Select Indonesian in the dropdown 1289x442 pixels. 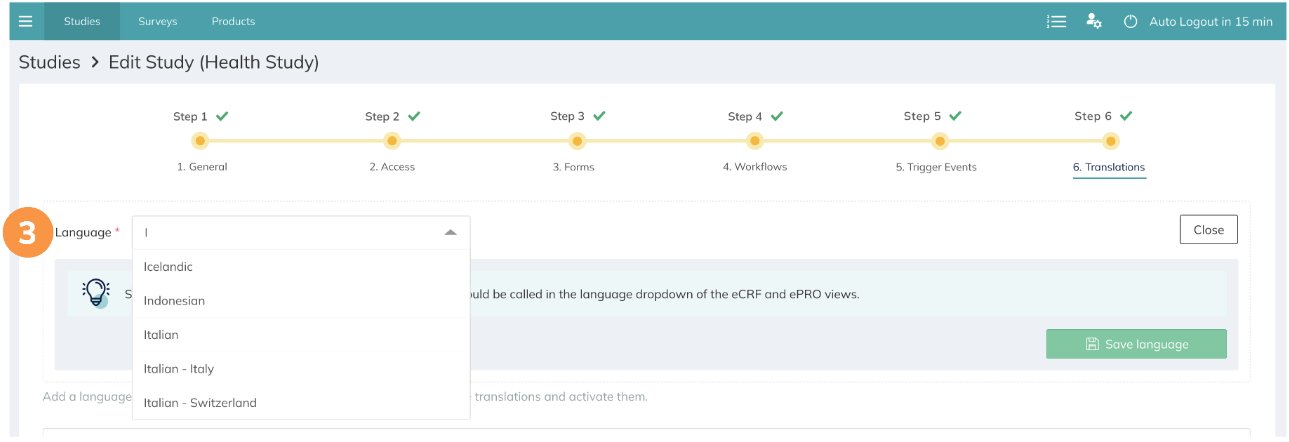click(174, 301)
